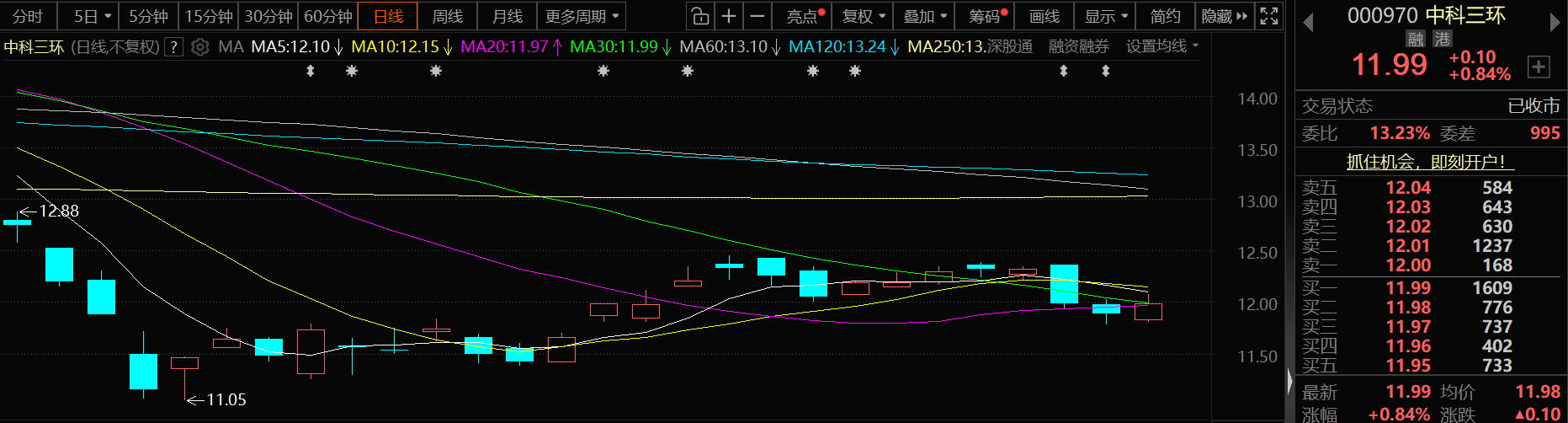Zoom in the chart with plus icon
Screen dimensions: 1568x423
[x=729, y=16]
